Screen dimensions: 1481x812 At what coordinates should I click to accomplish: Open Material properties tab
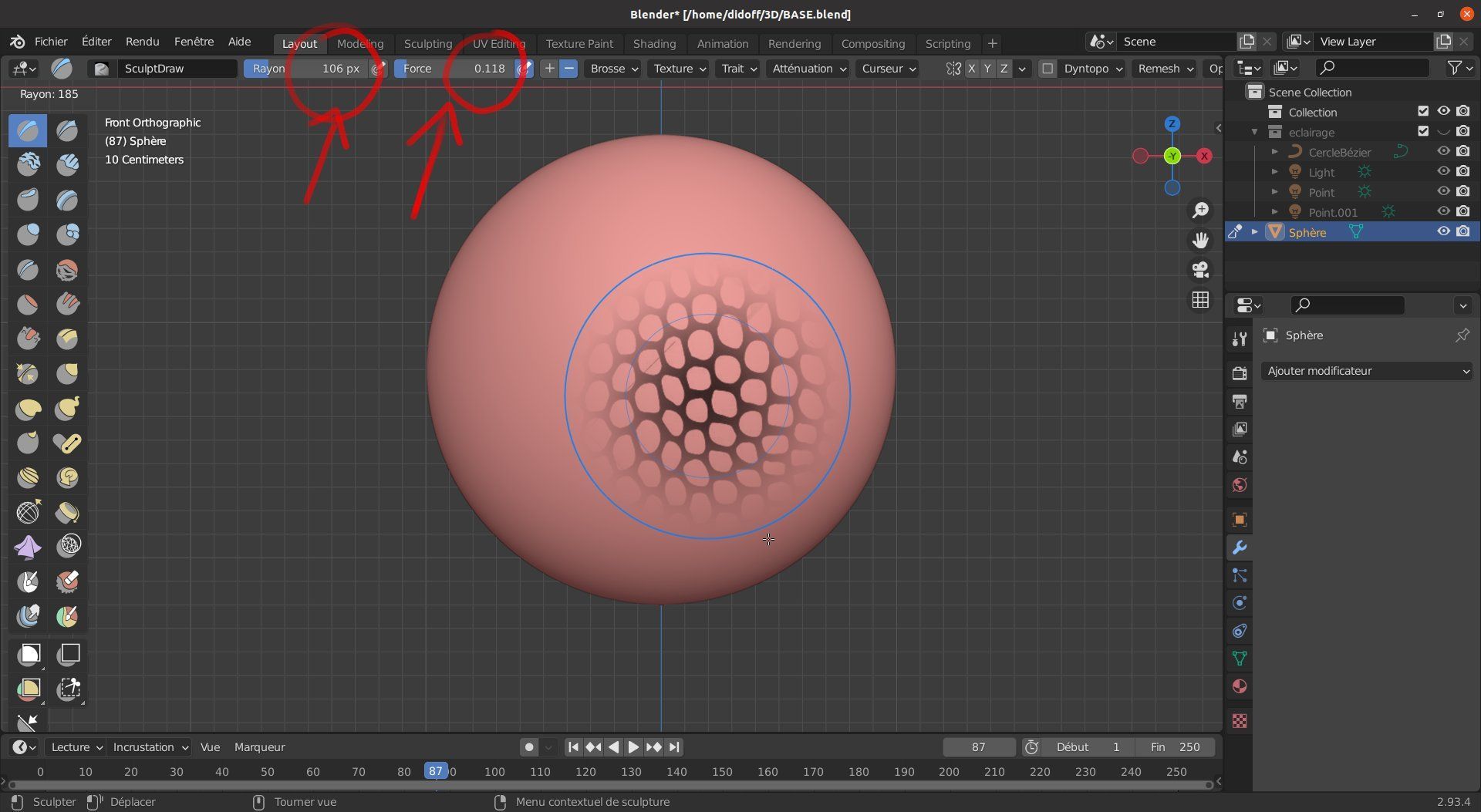point(1240,686)
